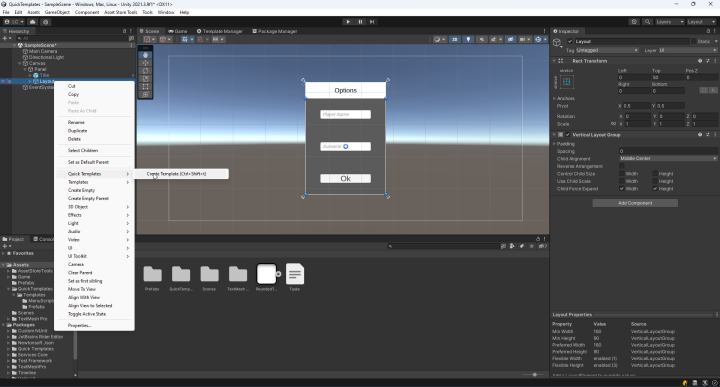Disable Child Force Expand Width checkbox

[622, 188]
